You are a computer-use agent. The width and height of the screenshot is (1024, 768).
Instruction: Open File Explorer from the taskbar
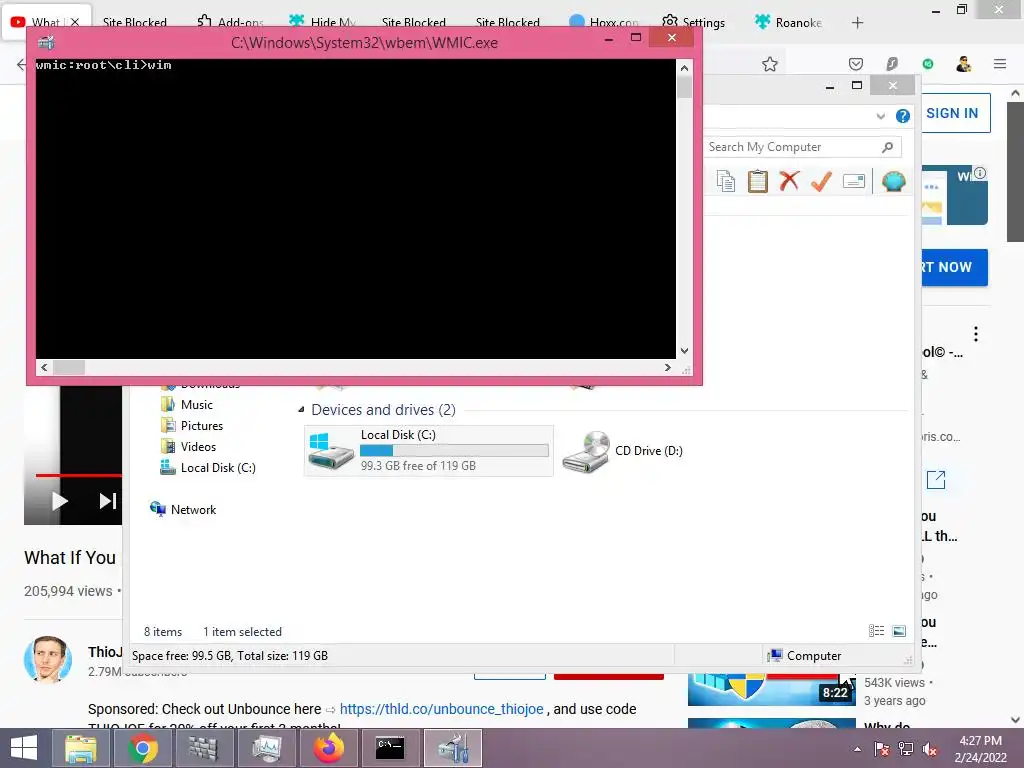[81, 748]
